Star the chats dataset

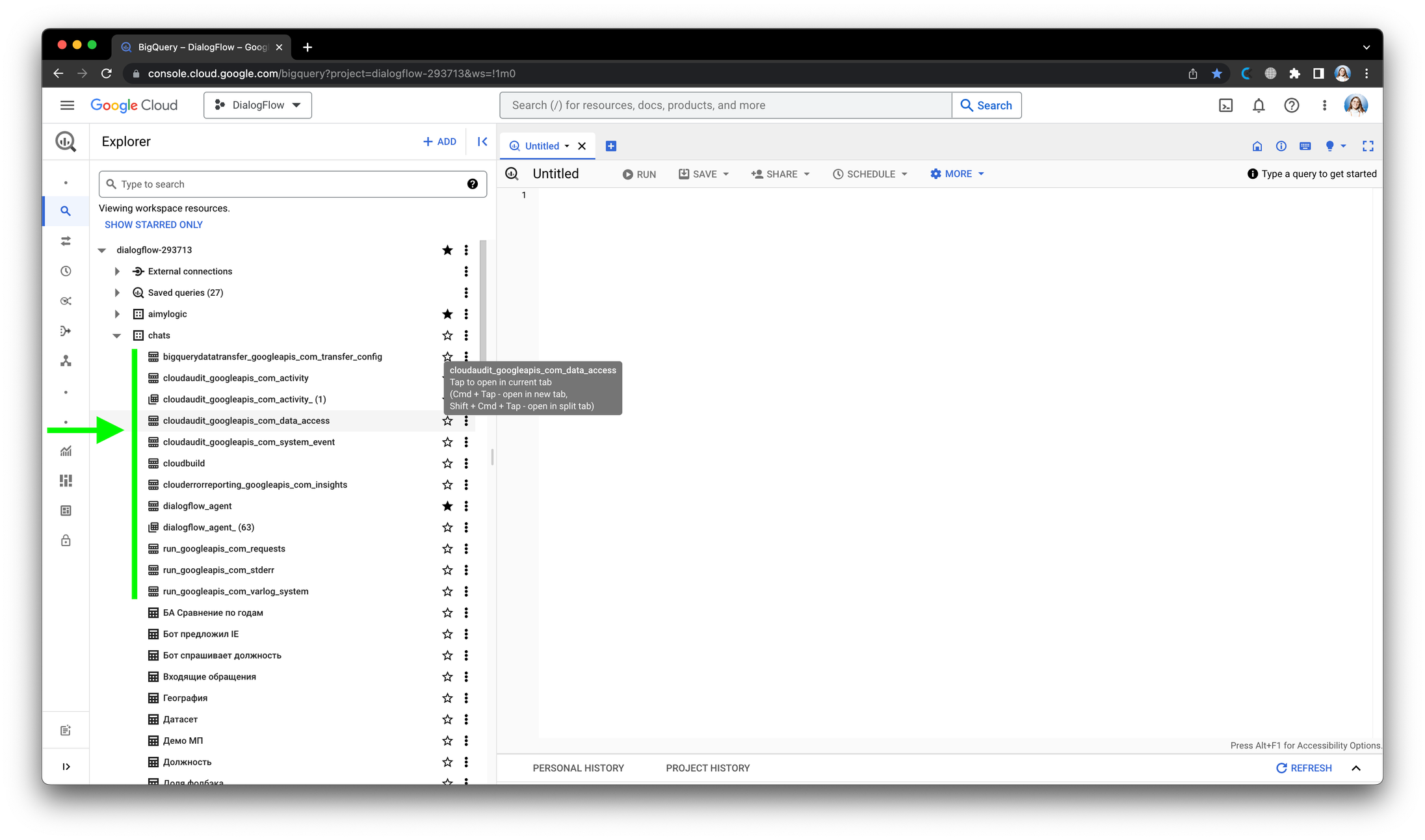(447, 335)
